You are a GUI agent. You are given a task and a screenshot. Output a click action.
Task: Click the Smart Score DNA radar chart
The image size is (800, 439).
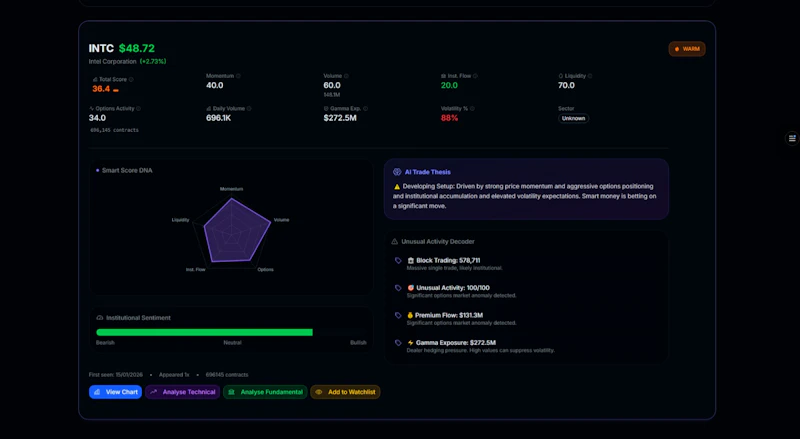[x=232, y=231]
